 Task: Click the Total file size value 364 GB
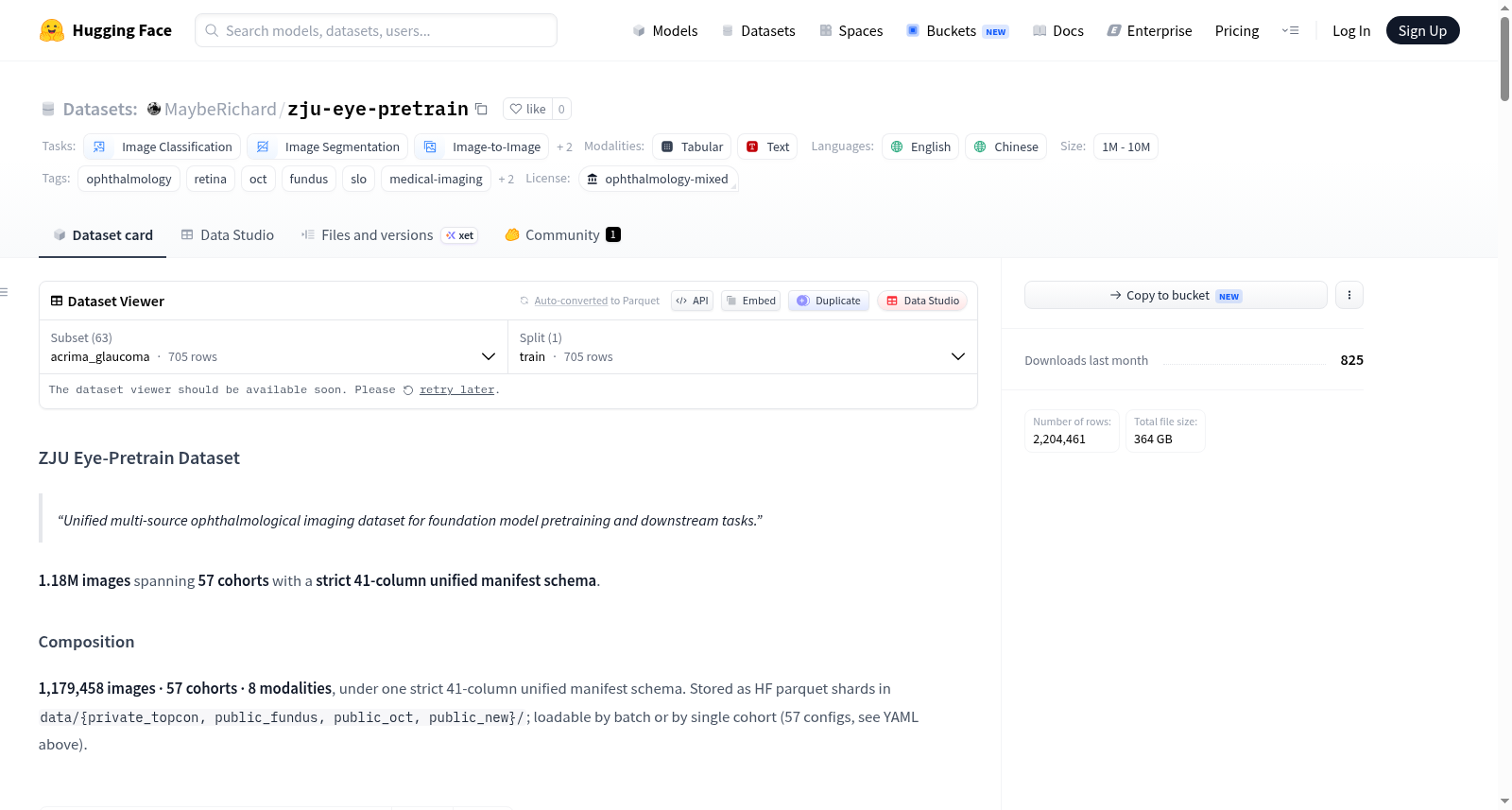coord(1153,439)
